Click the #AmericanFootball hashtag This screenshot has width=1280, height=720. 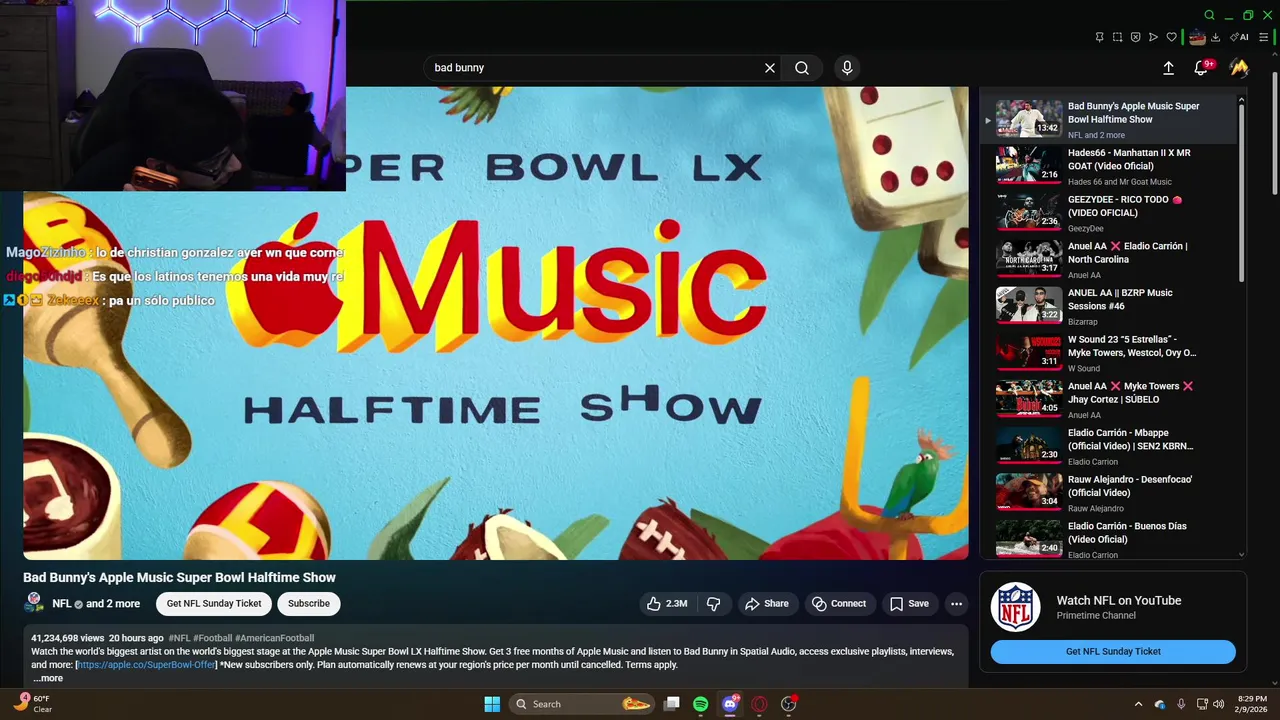(x=274, y=638)
